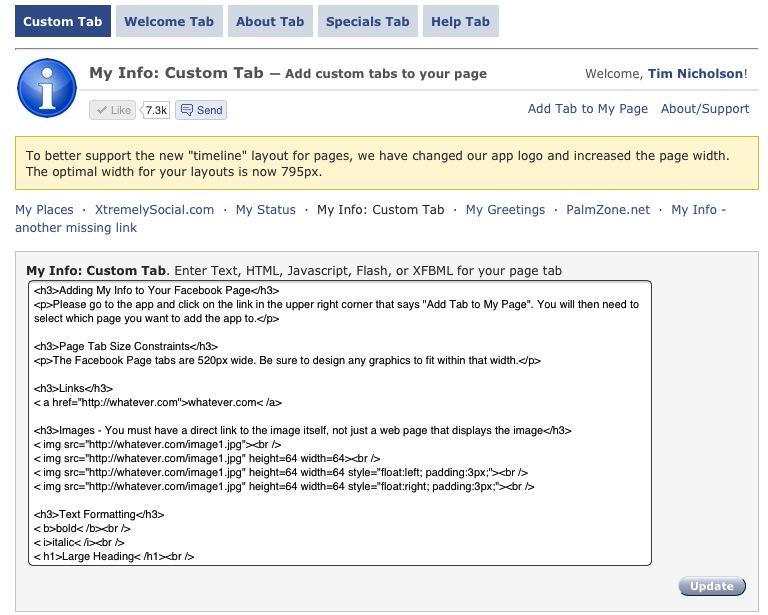
Task: Switch to the Custom Tab
Action: coord(63,21)
